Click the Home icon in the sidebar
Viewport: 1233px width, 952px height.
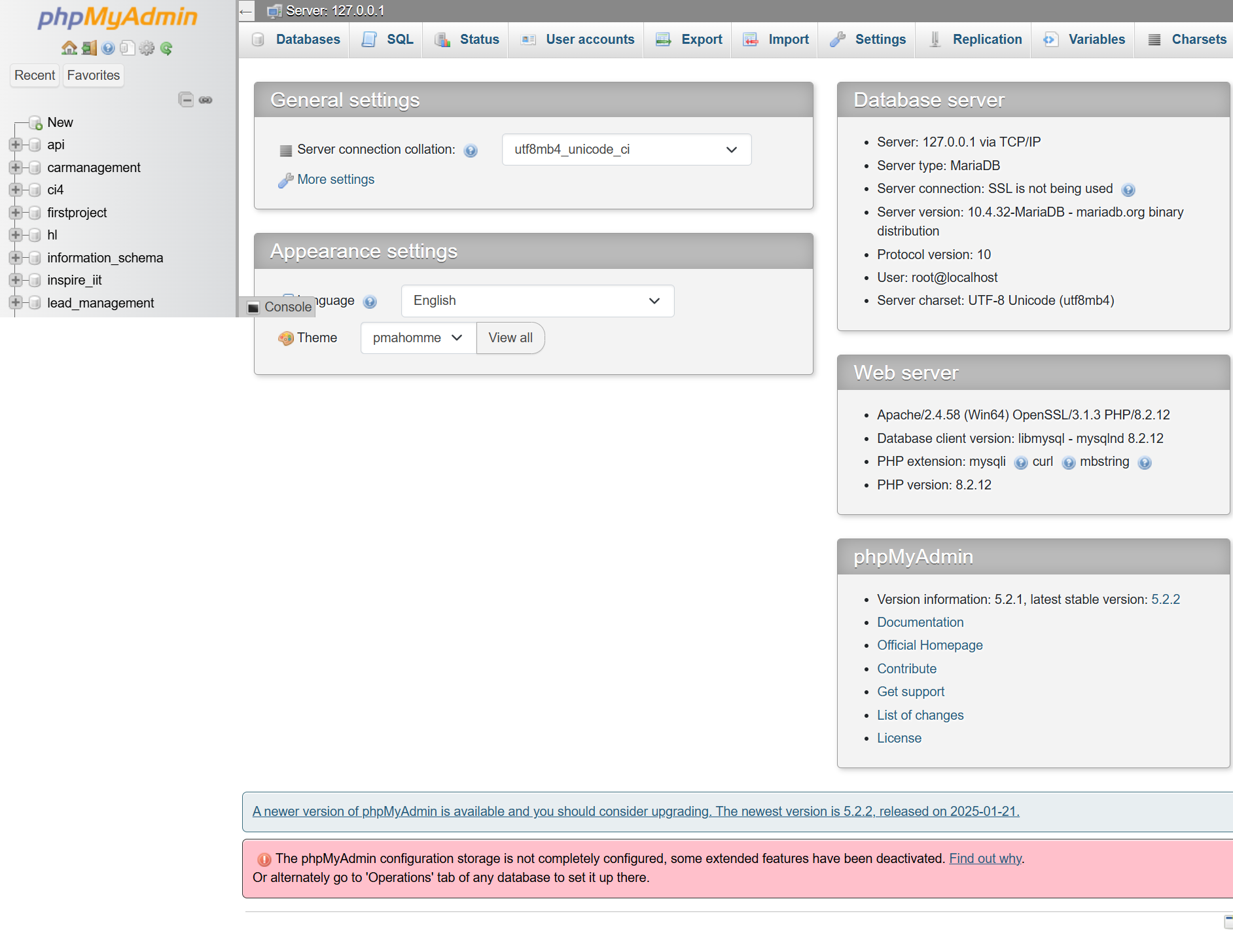[x=69, y=48]
